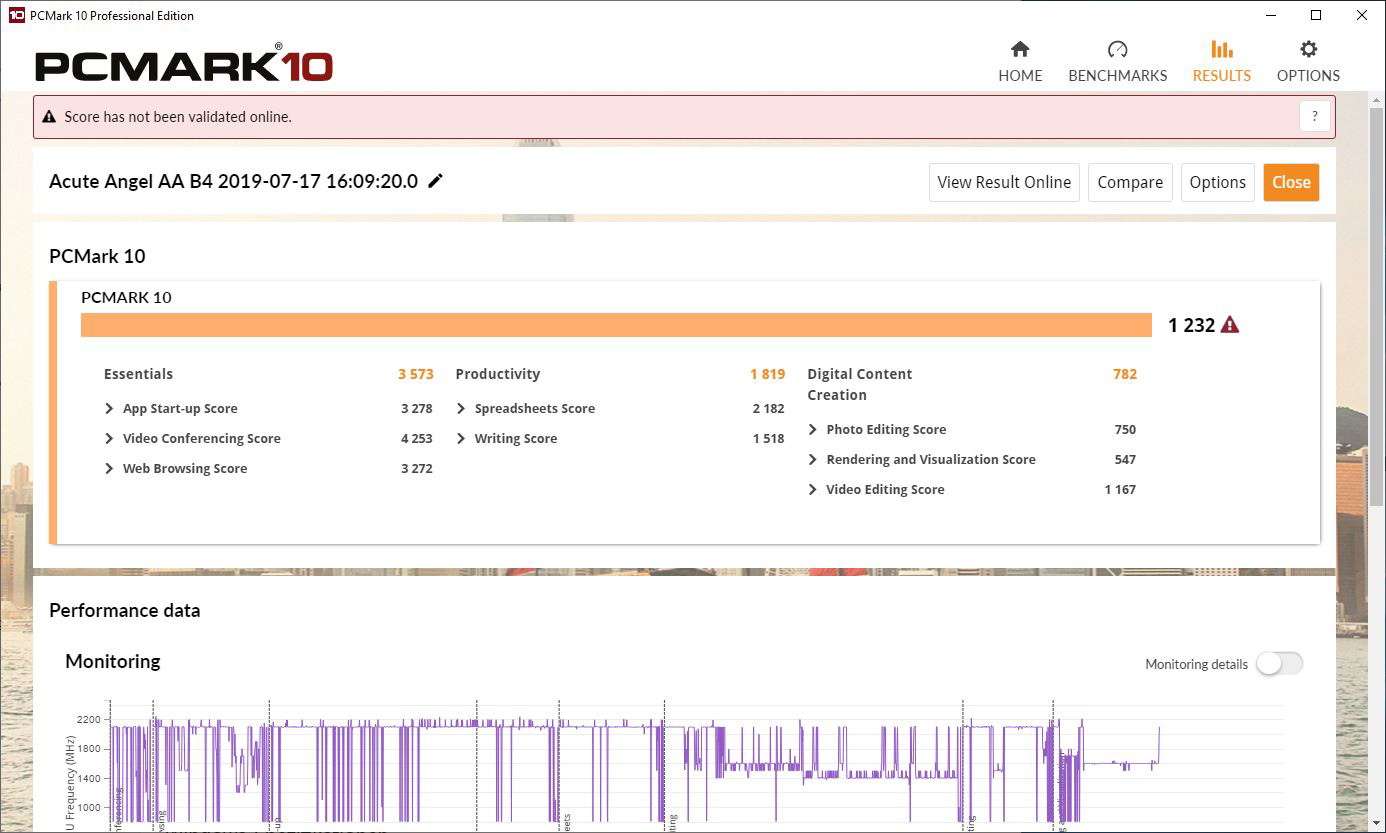Screen dimensions: 1386x833
Task: Click Digital Content Creation score 782
Action: [1124, 374]
